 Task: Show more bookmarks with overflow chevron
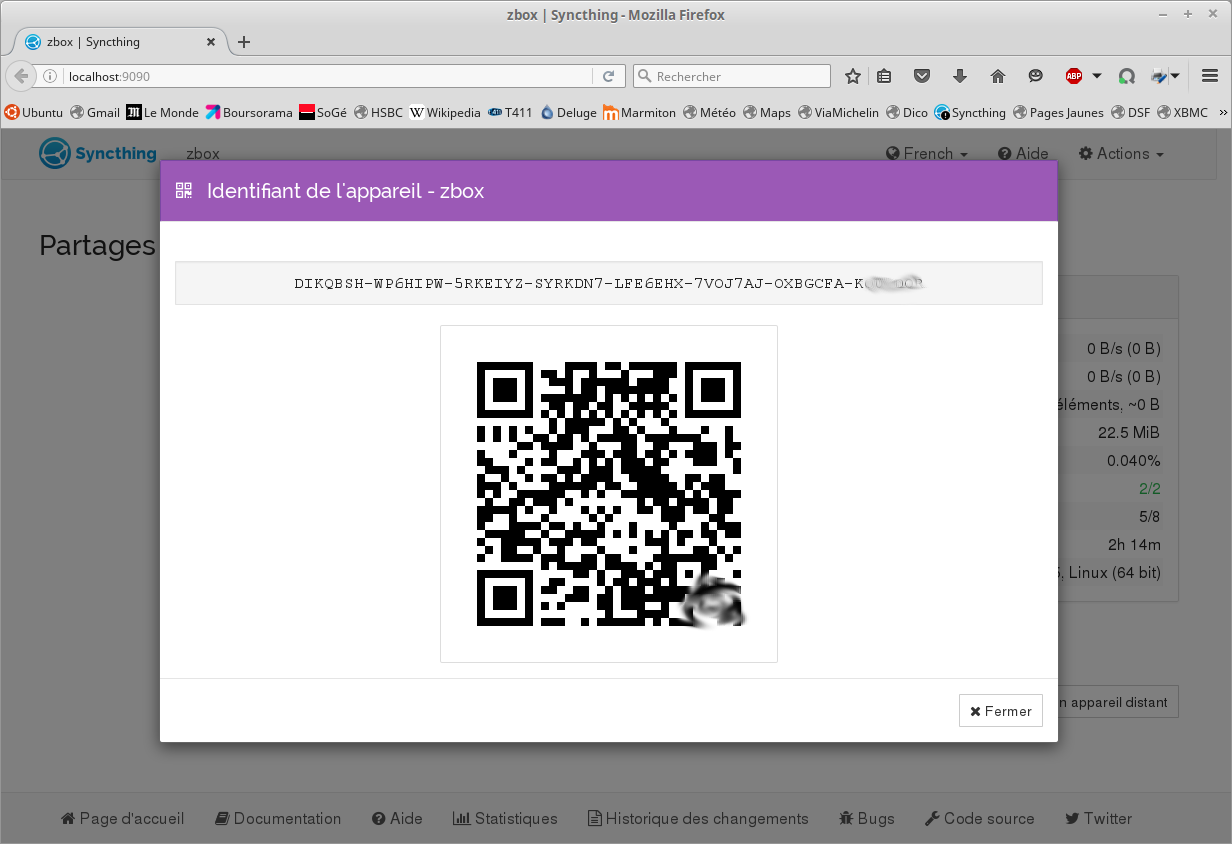[x=1223, y=113]
